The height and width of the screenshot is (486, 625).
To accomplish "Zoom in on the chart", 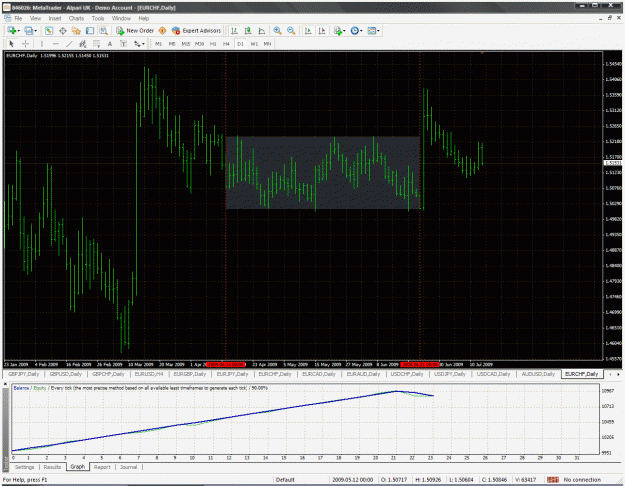I will coord(277,31).
